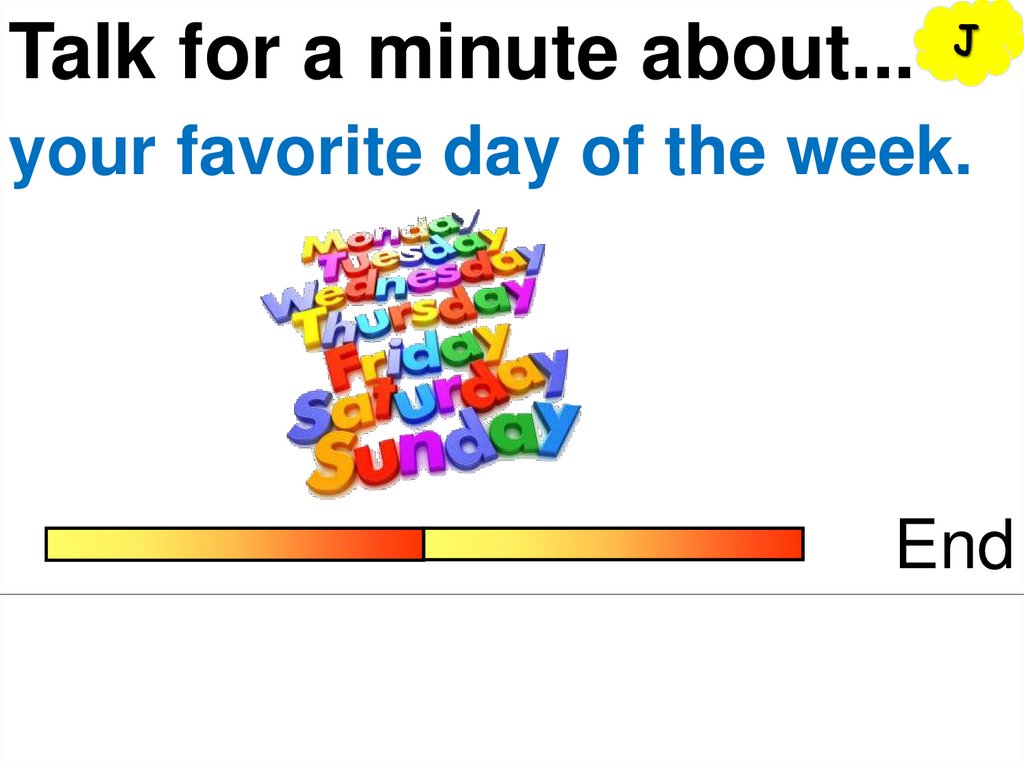Screen dimensions: 1024x767
Task: Click the Sunday word in the image
Action: 440,445
